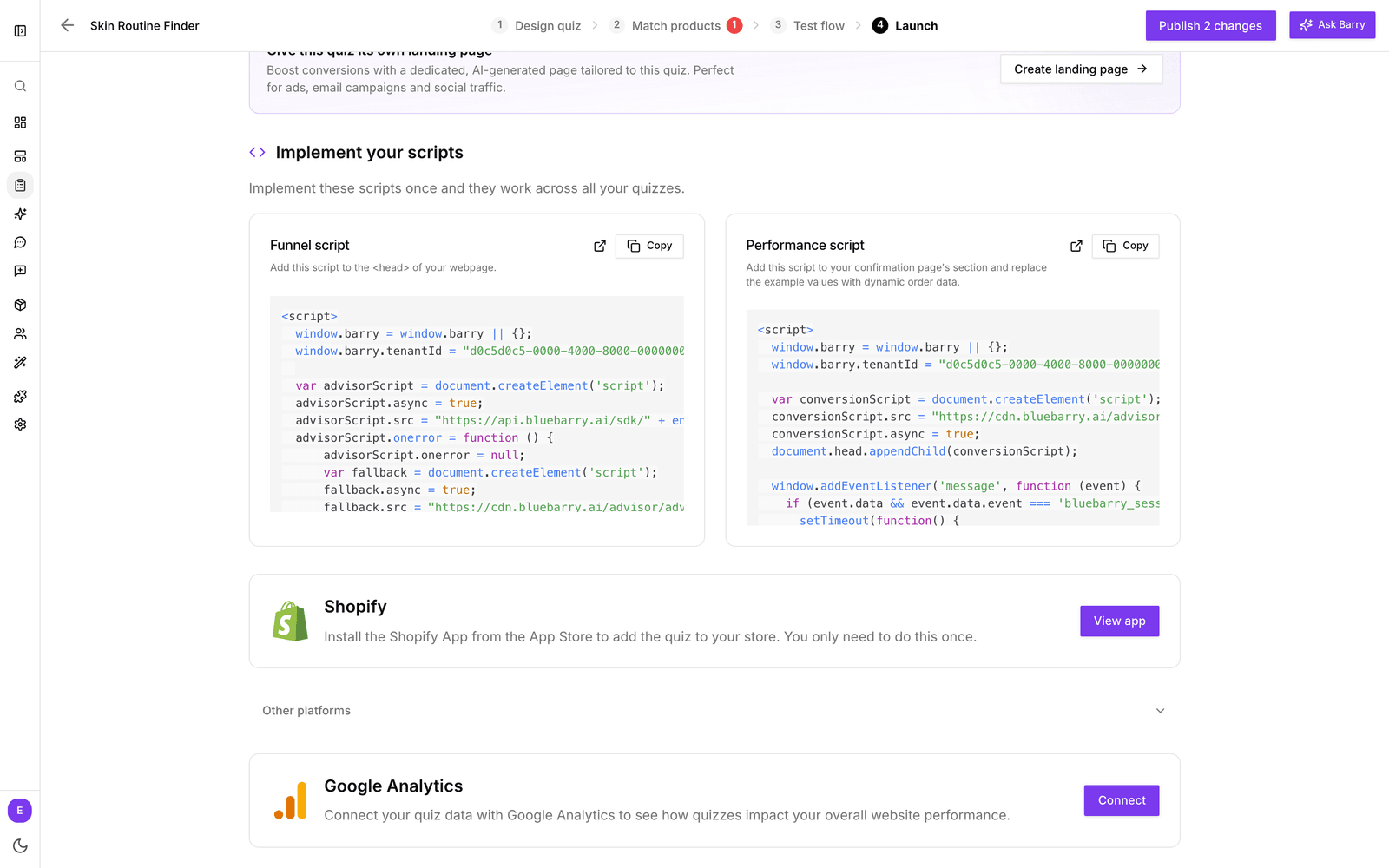Open the users sidebar icon
The image size is (1389, 868).
20,333
